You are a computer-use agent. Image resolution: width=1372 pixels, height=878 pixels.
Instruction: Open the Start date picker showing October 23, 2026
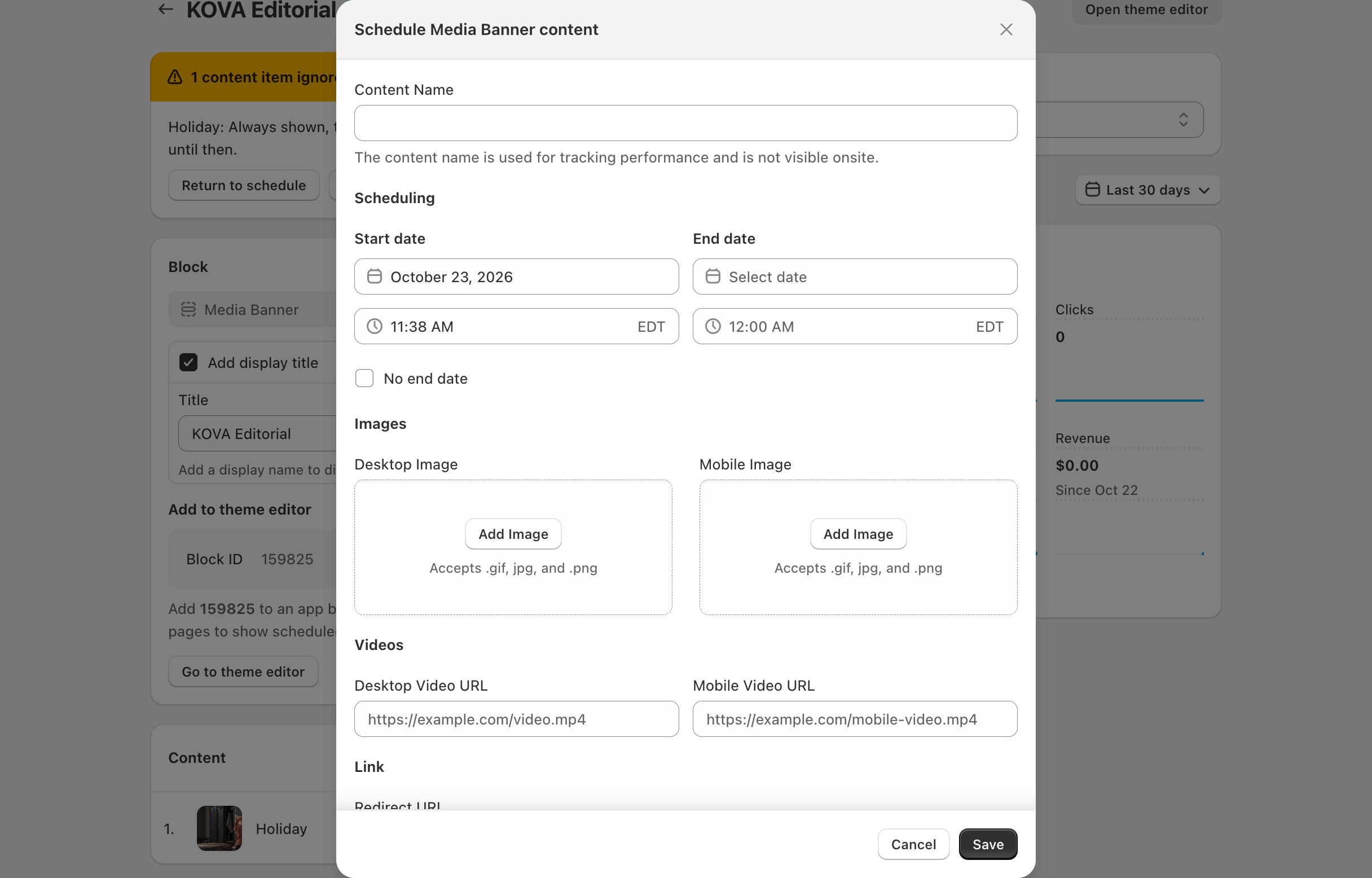pos(516,276)
